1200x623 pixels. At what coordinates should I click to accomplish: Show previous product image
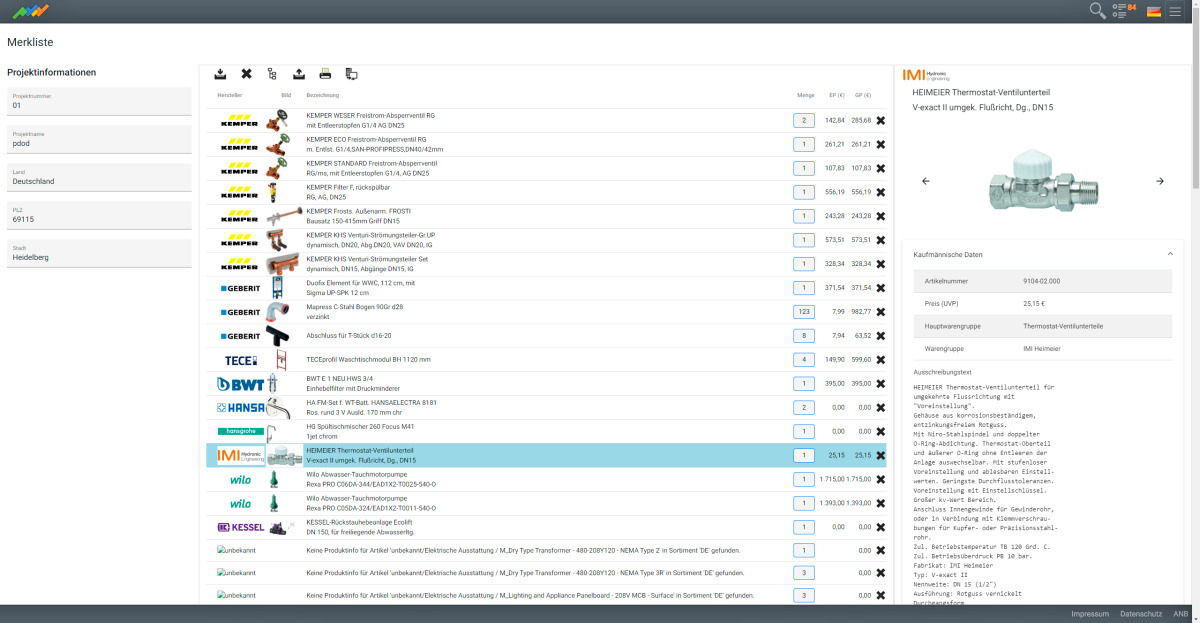925,181
